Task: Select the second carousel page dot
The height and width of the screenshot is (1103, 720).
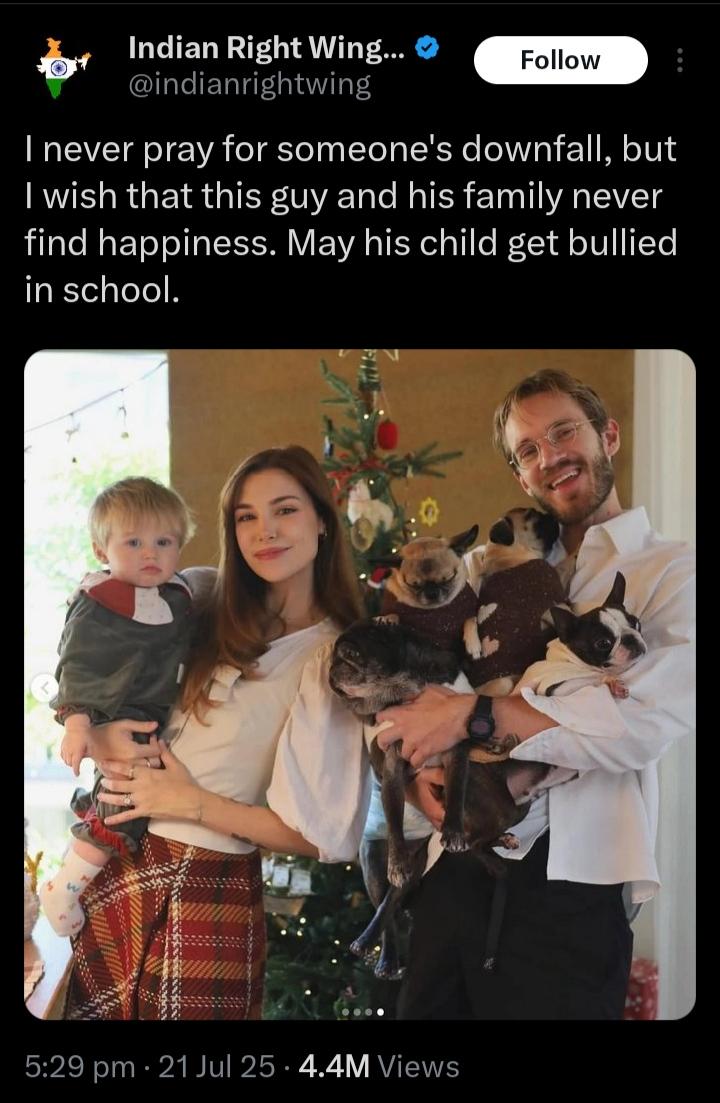Action: click(356, 1012)
